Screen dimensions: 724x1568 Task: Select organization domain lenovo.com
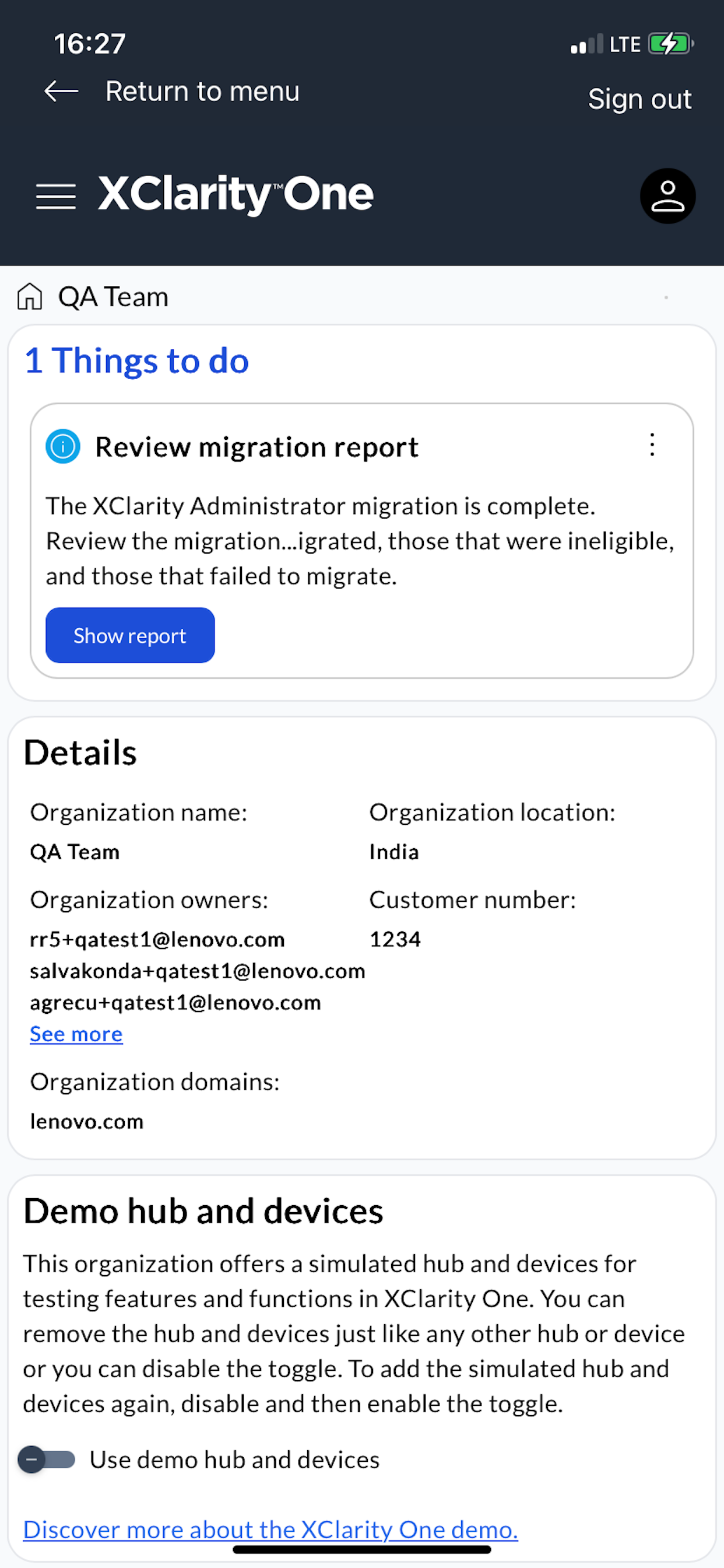coord(87,1121)
